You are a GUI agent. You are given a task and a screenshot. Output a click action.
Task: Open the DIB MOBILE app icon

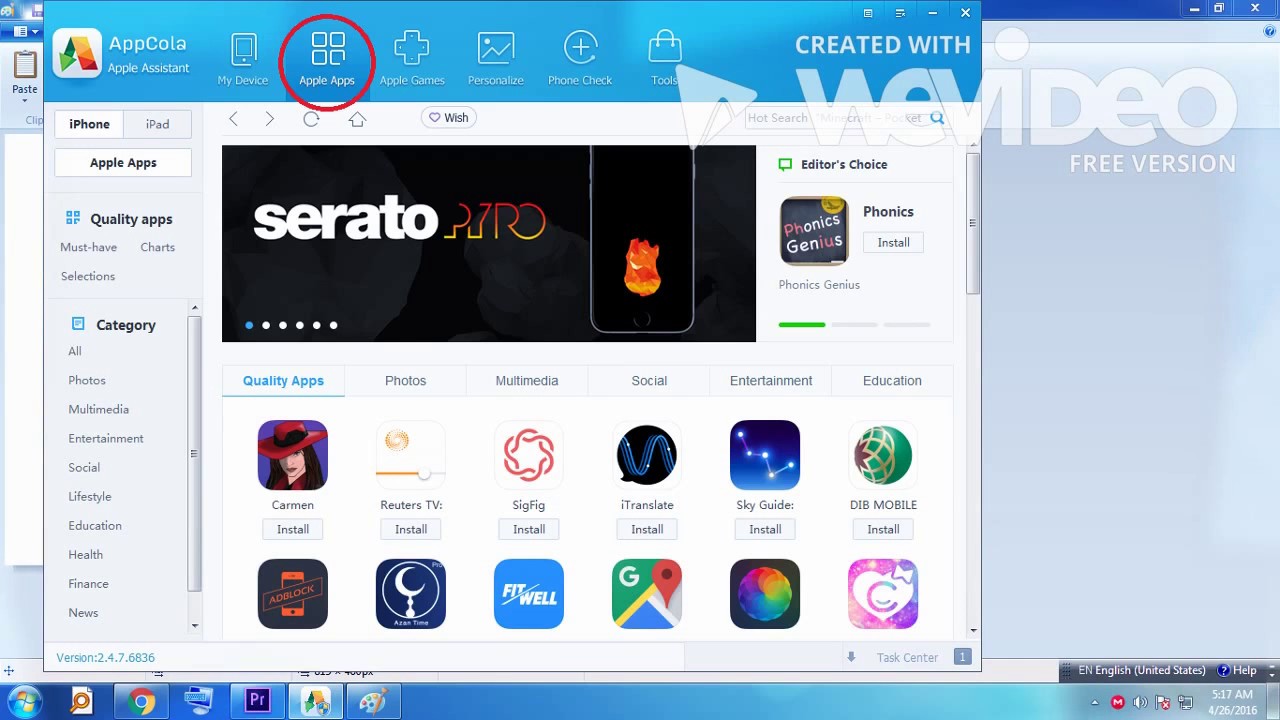(883, 455)
